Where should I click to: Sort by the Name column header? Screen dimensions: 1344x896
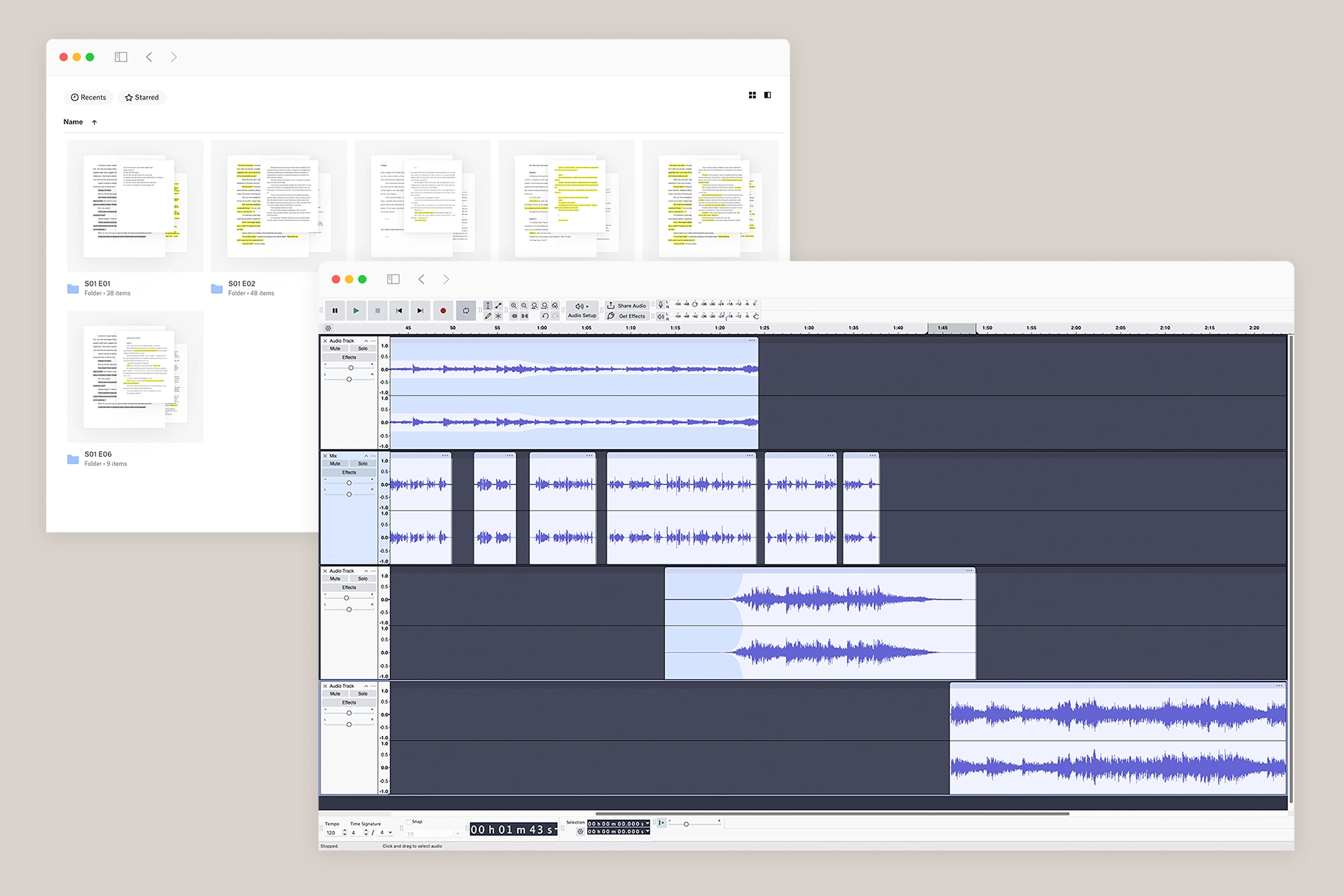[x=73, y=122]
